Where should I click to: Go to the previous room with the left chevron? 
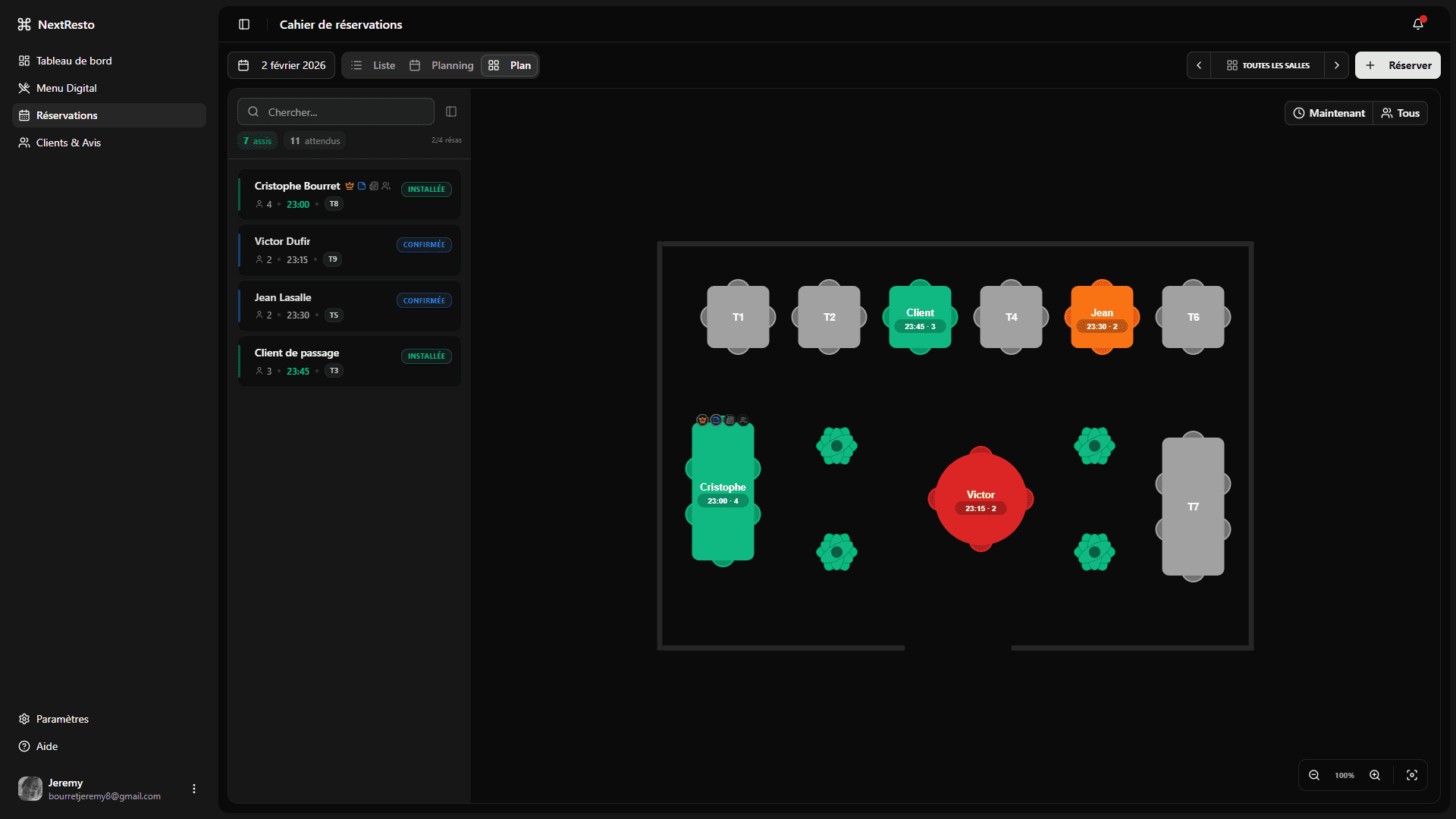pos(1199,65)
